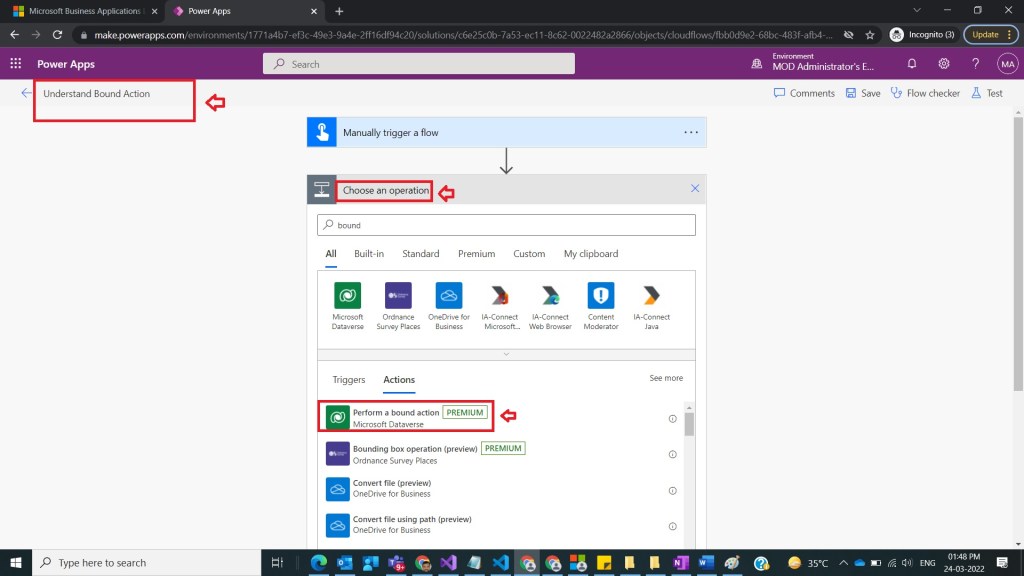Click the help question mark icon

(x=976, y=63)
